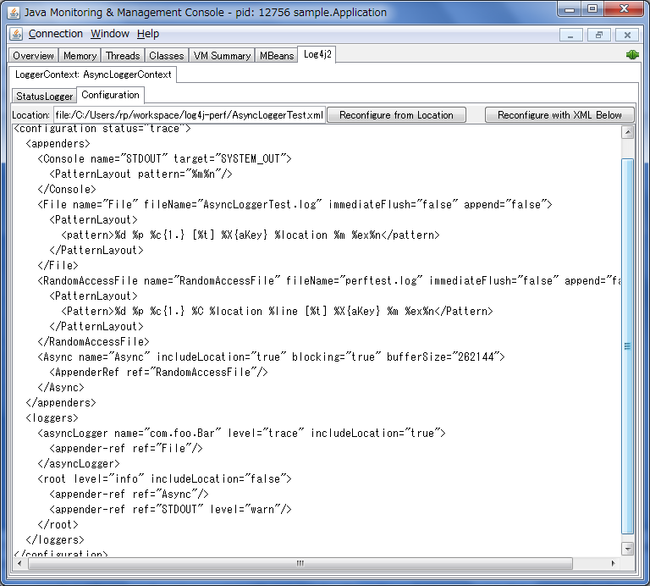Click the '</loggers>' closing tag

point(55,540)
